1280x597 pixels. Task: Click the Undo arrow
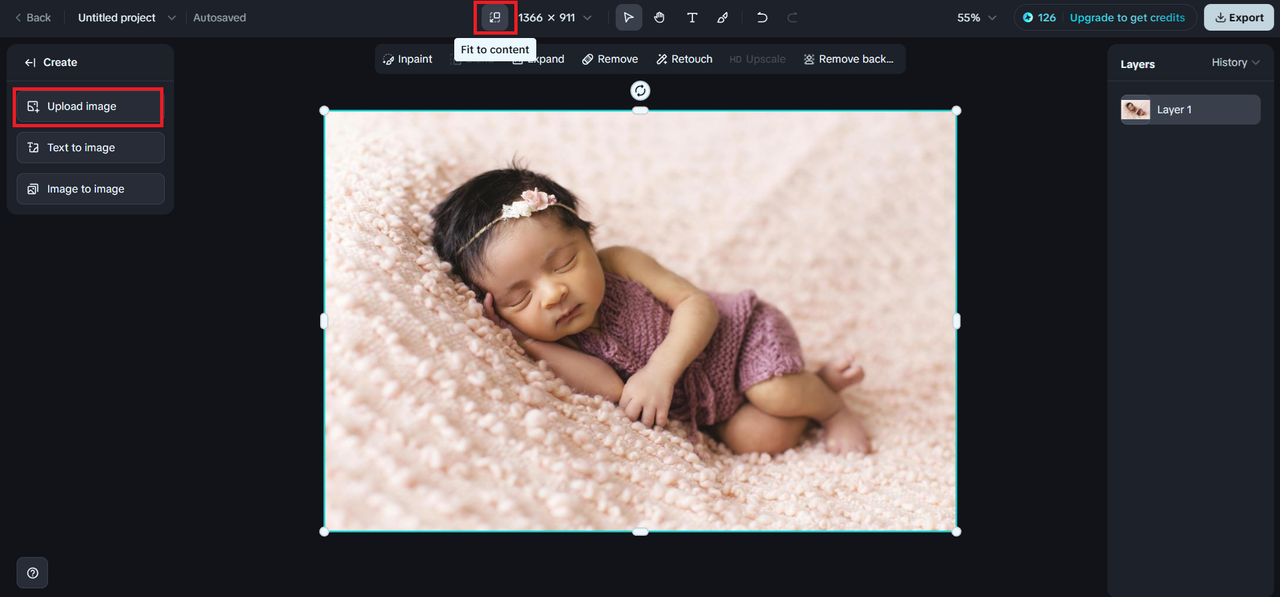(762, 18)
